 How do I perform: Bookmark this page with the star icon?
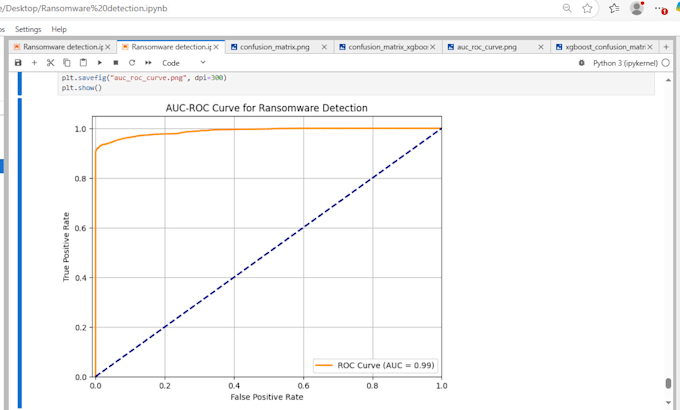[x=587, y=8]
